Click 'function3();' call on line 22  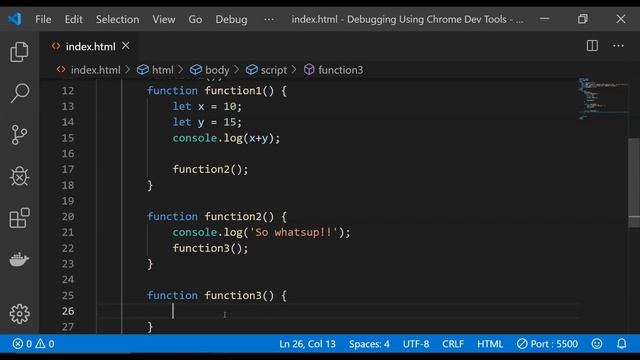210,248
